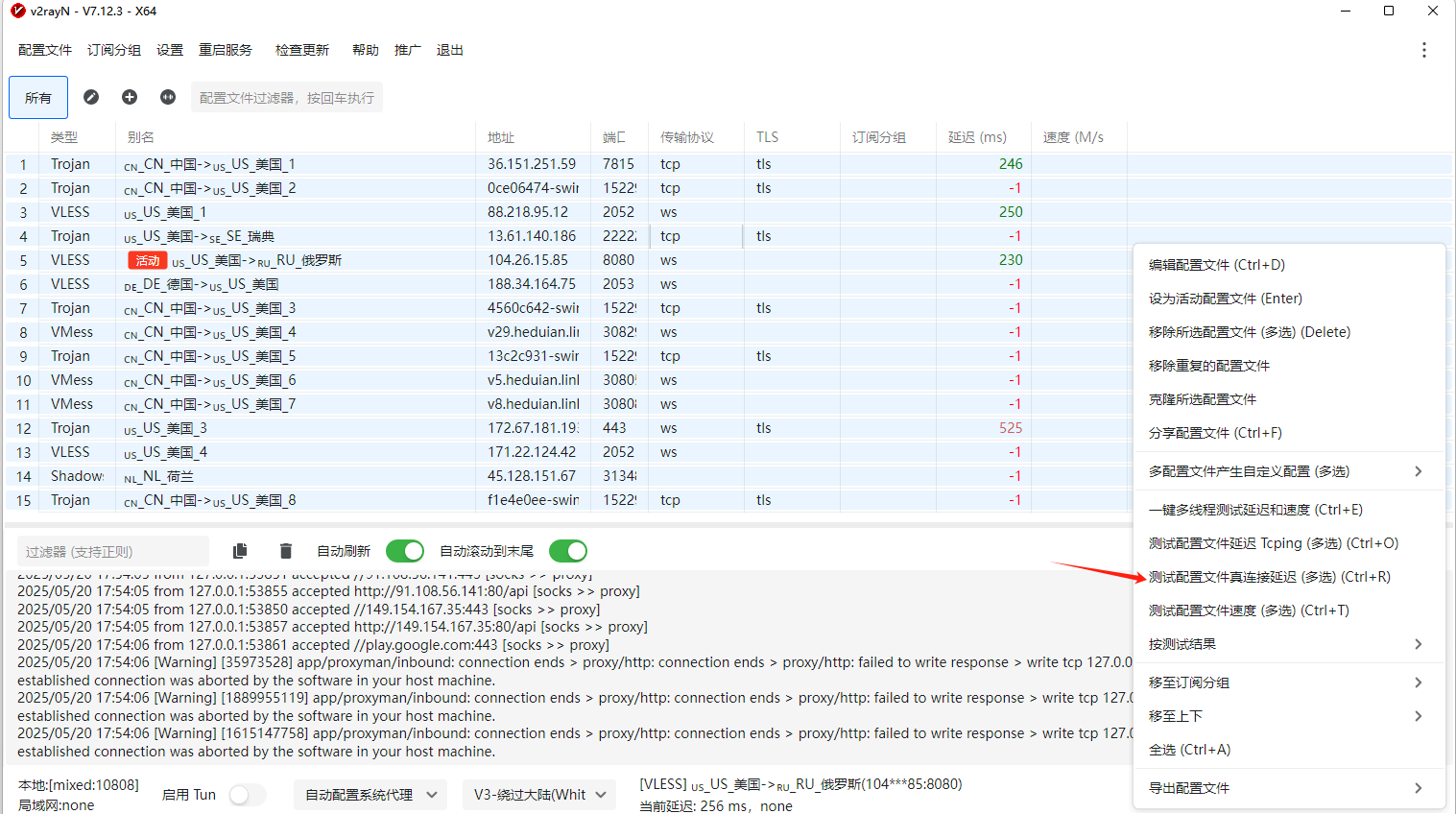
Task: Choose 设为活动配置文件 (Enter)
Action: pyautogui.click(x=1290, y=299)
